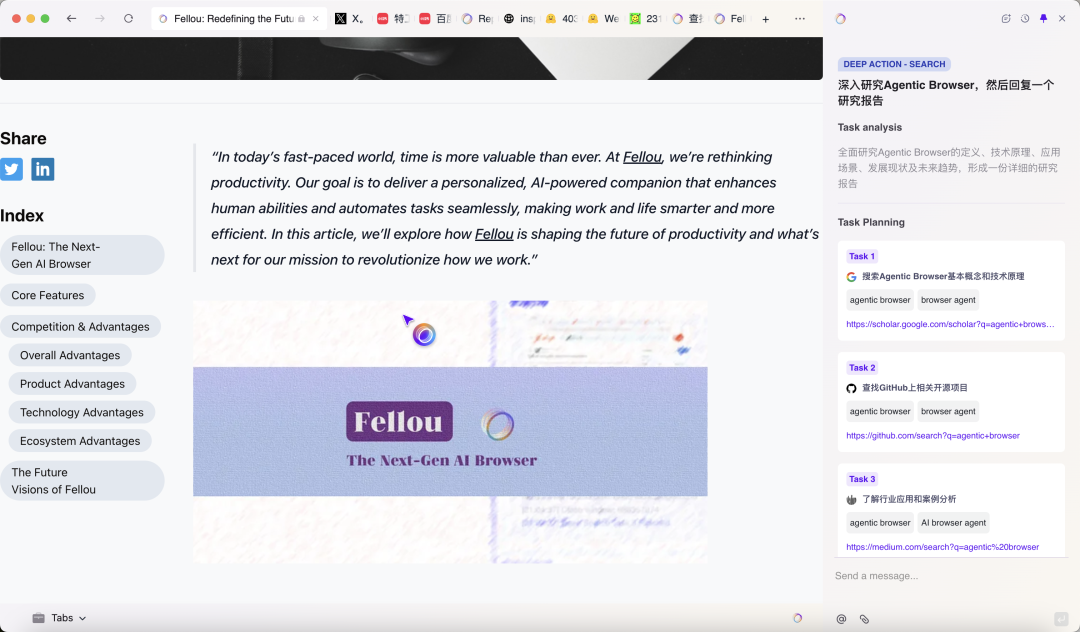This screenshot has height=632, width=1080.
Task: Click the paperclip attachment icon
Action: 864,619
